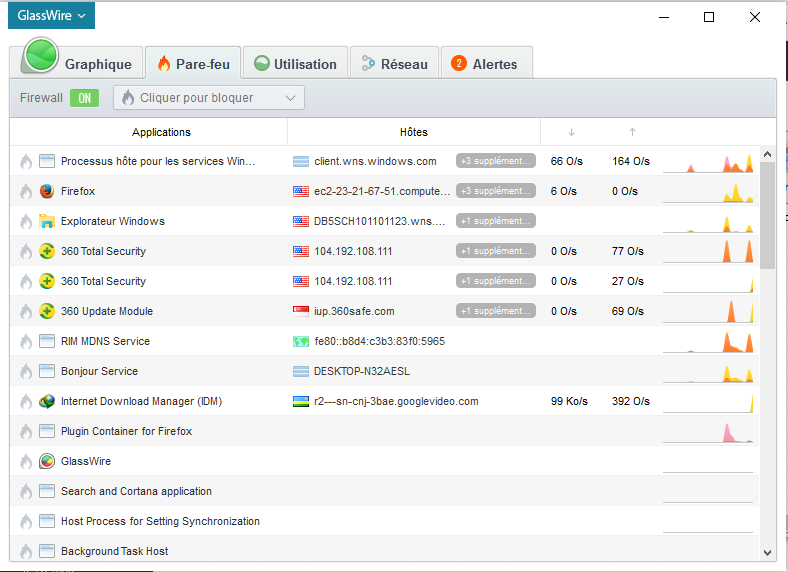This screenshot has height=572, width=788.
Task: Expand +3 supplément hosts for client.wns.windows.com
Action: (x=496, y=161)
